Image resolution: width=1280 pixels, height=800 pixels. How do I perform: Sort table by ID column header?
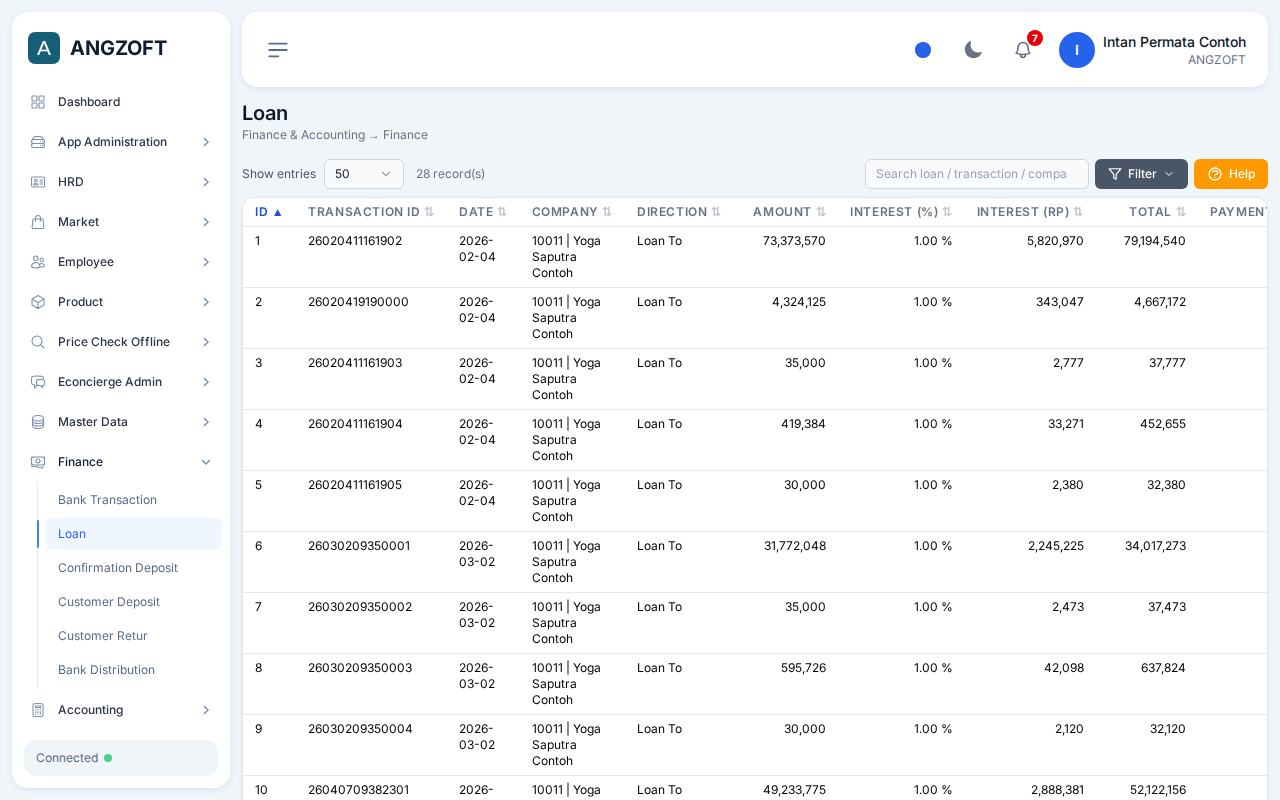click(269, 212)
